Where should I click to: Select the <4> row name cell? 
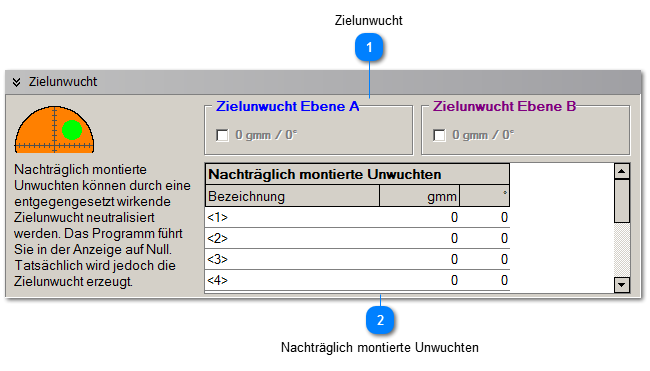click(x=292, y=280)
